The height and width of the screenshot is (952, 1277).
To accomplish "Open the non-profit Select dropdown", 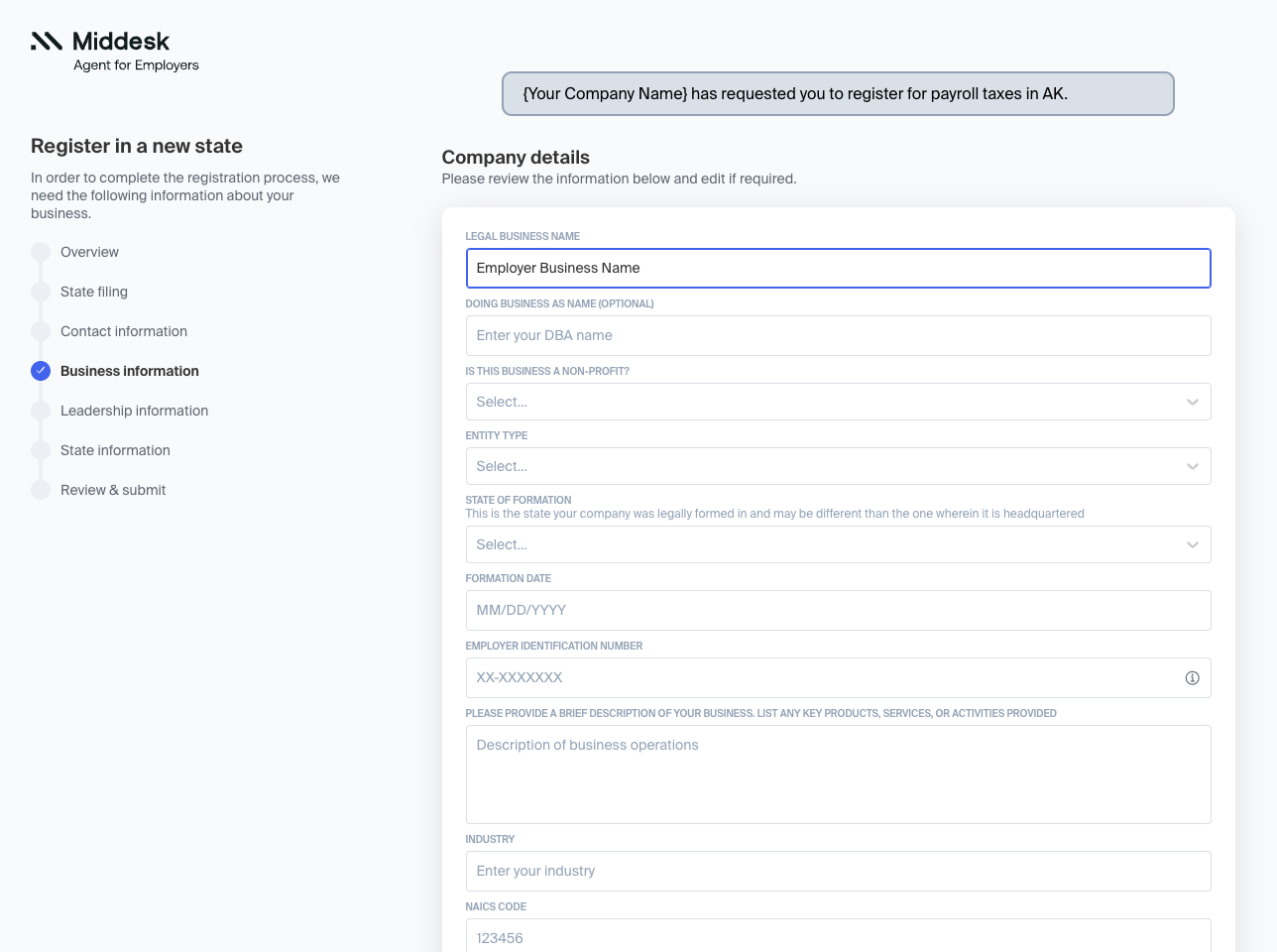I will pyautogui.click(x=838, y=402).
